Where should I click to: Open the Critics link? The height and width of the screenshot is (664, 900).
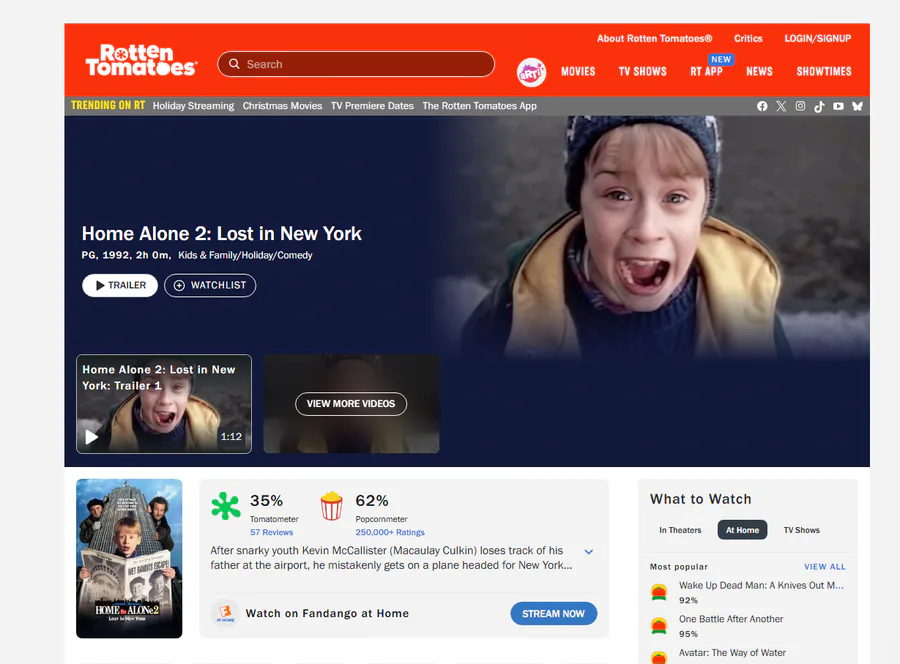point(748,38)
